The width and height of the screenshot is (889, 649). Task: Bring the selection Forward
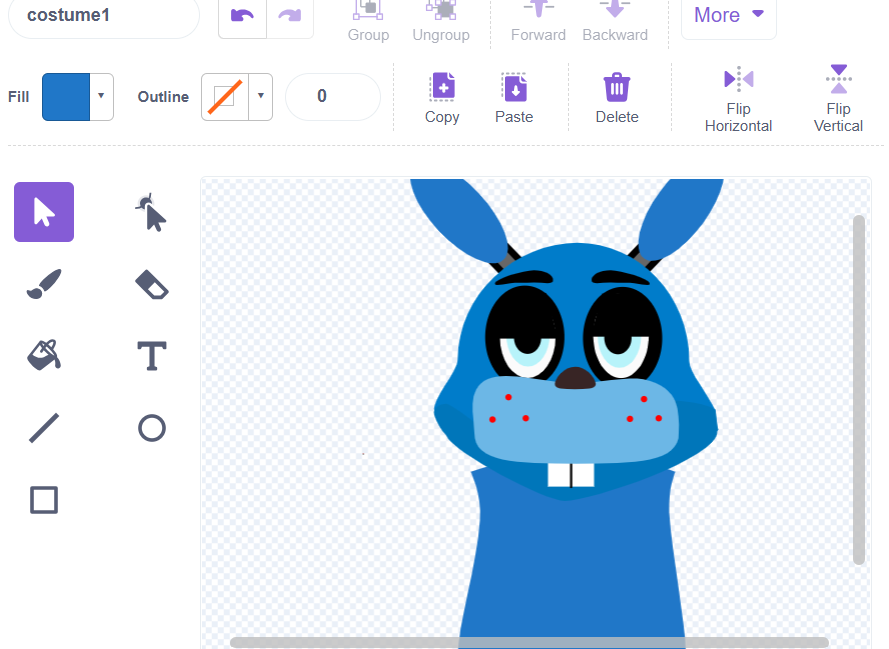pyautogui.click(x=538, y=22)
